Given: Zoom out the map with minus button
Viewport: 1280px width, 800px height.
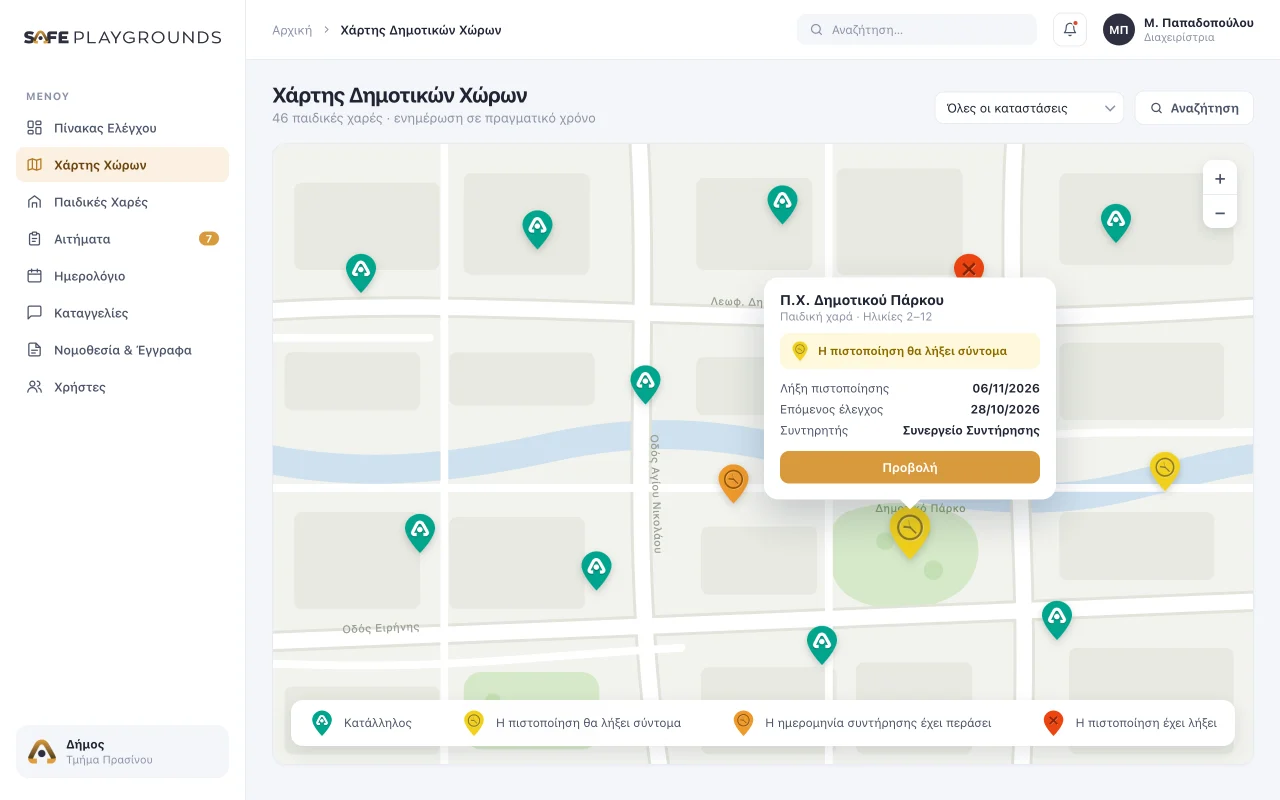Looking at the screenshot, I should pos(1219,212).
